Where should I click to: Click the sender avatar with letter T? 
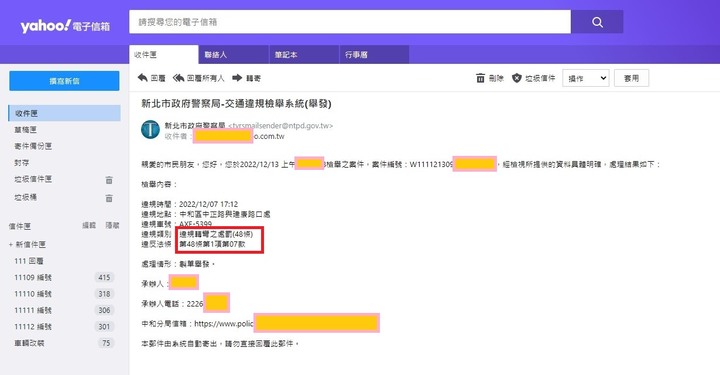pos(150,129)
